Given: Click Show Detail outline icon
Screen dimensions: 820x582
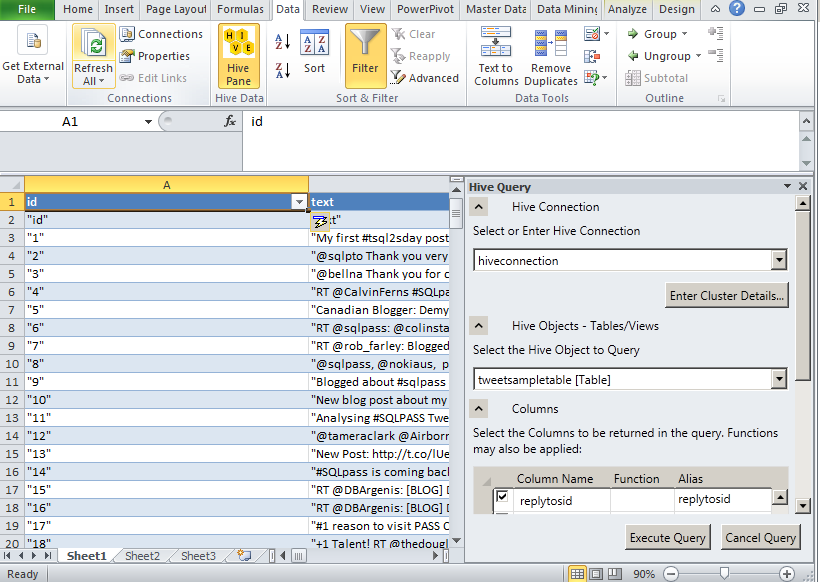Looking at the screenshot, I should (716, 33).
